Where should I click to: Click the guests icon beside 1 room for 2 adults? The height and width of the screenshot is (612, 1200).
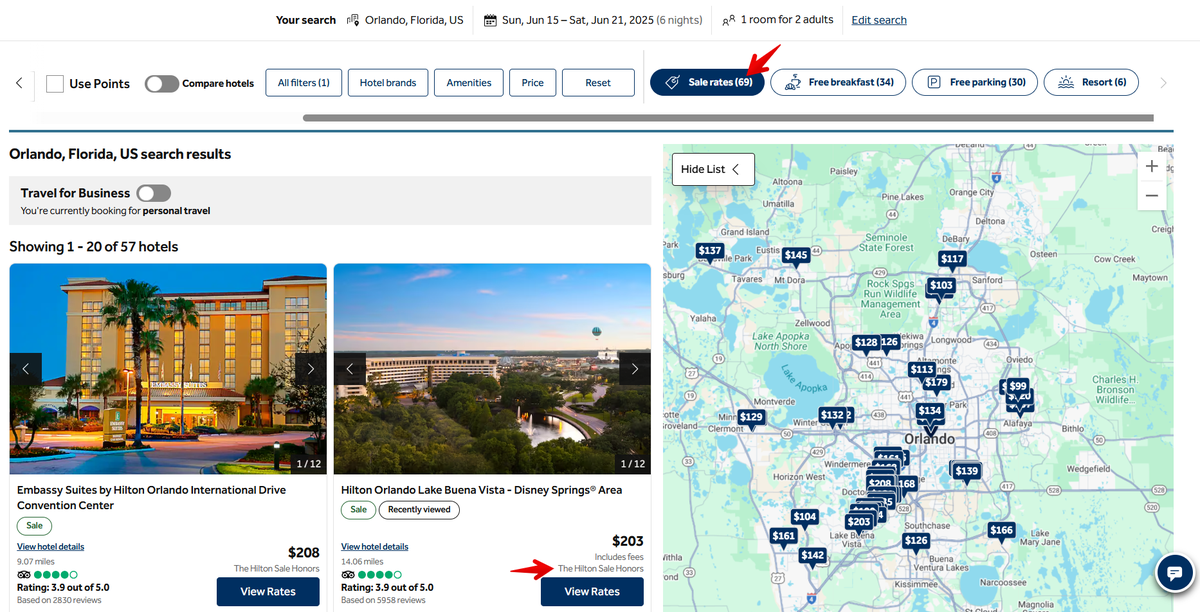(x=728, y=20)
